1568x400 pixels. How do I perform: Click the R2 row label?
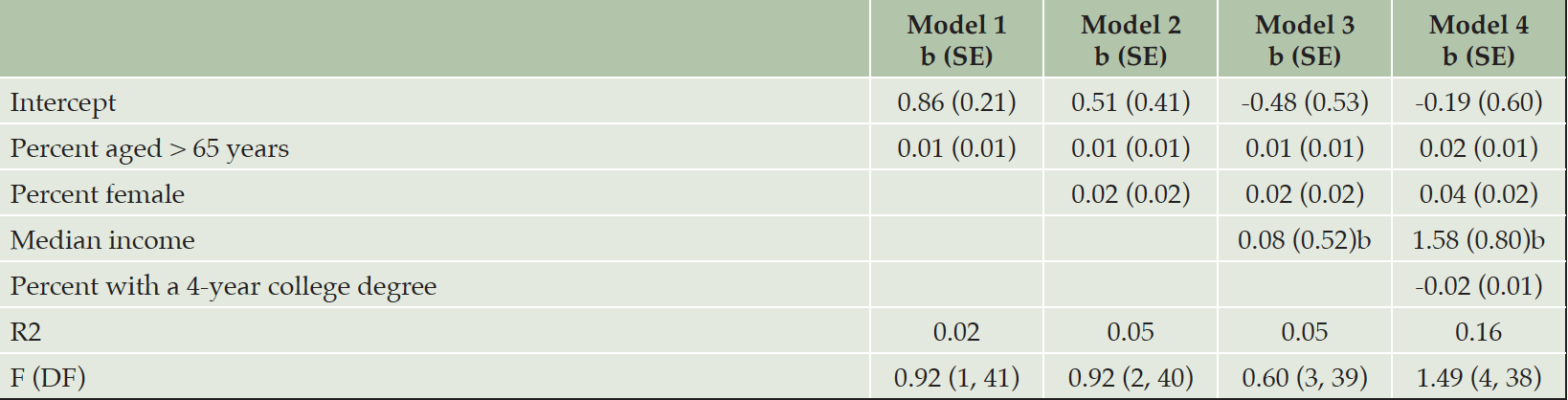tap(26, 332)
